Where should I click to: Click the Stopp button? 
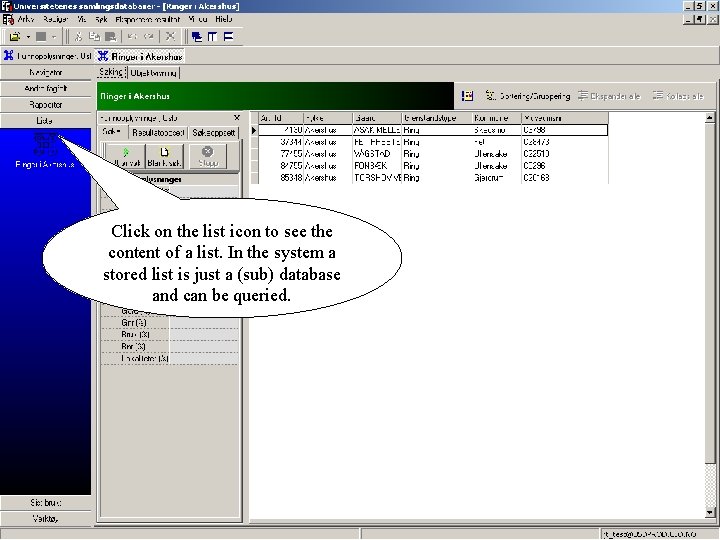click(208, 156)
